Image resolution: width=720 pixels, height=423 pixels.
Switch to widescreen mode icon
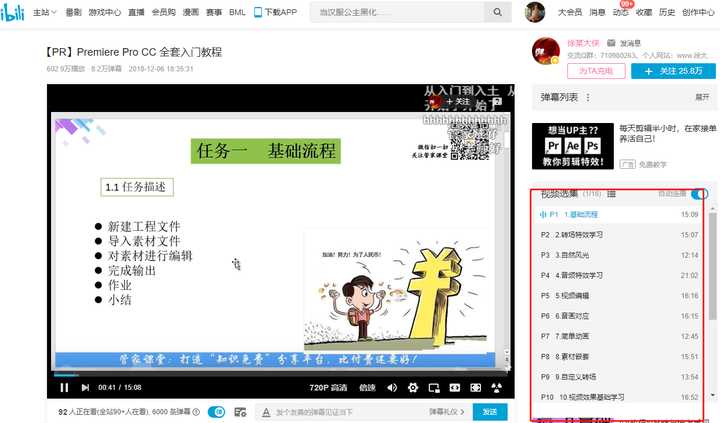click(x=455, y=388)
